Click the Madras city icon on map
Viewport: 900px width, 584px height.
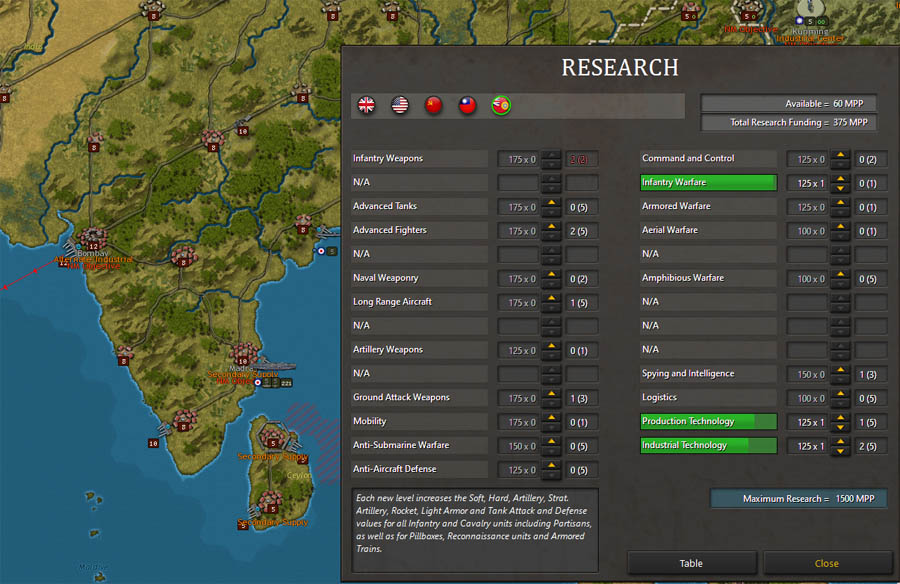tap(243, 353)
